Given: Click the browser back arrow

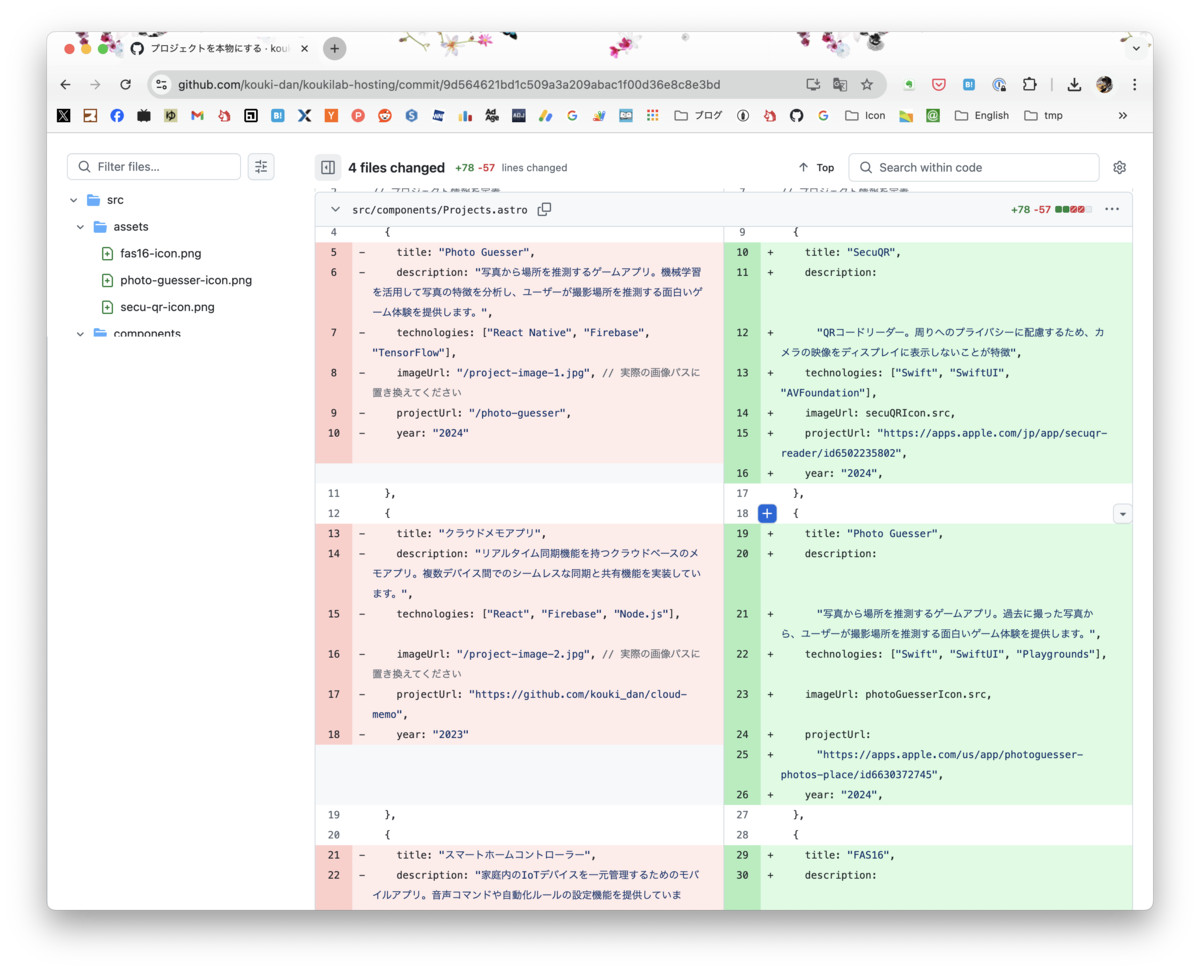Looking at the screenshot, I should (65, 85).
